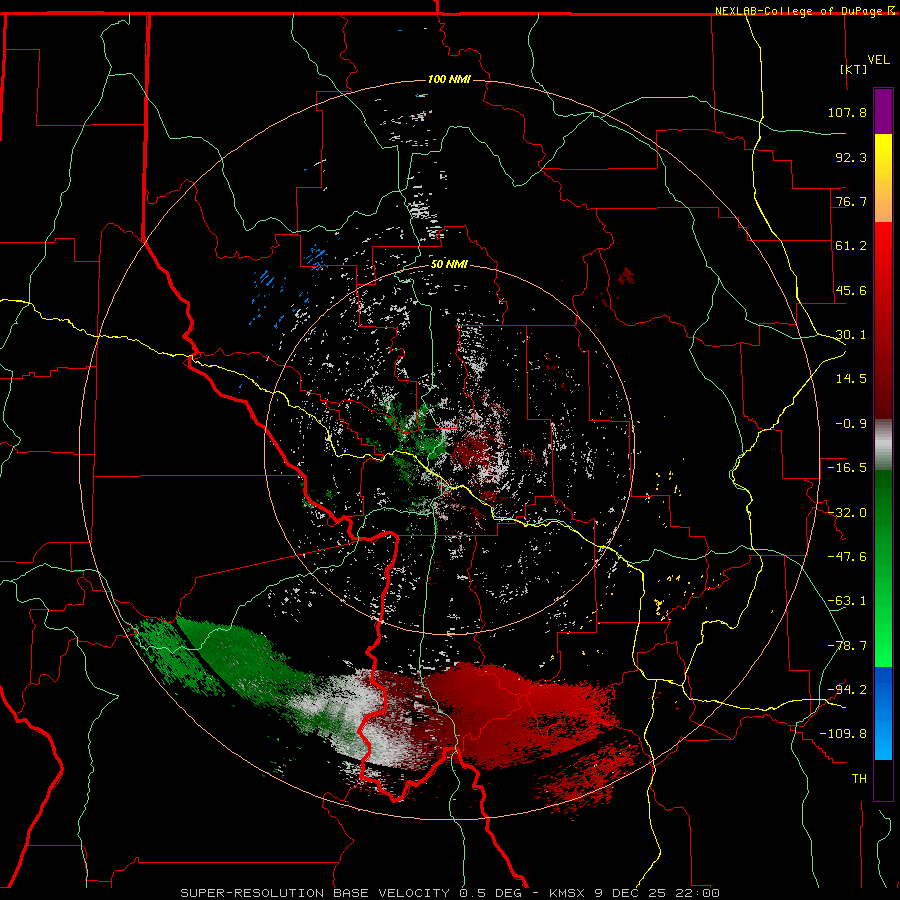The image size is (900, 900).
Task: Click the 92.3 velocity scale value
Action: pyautogui.click(x=851, y=157)
